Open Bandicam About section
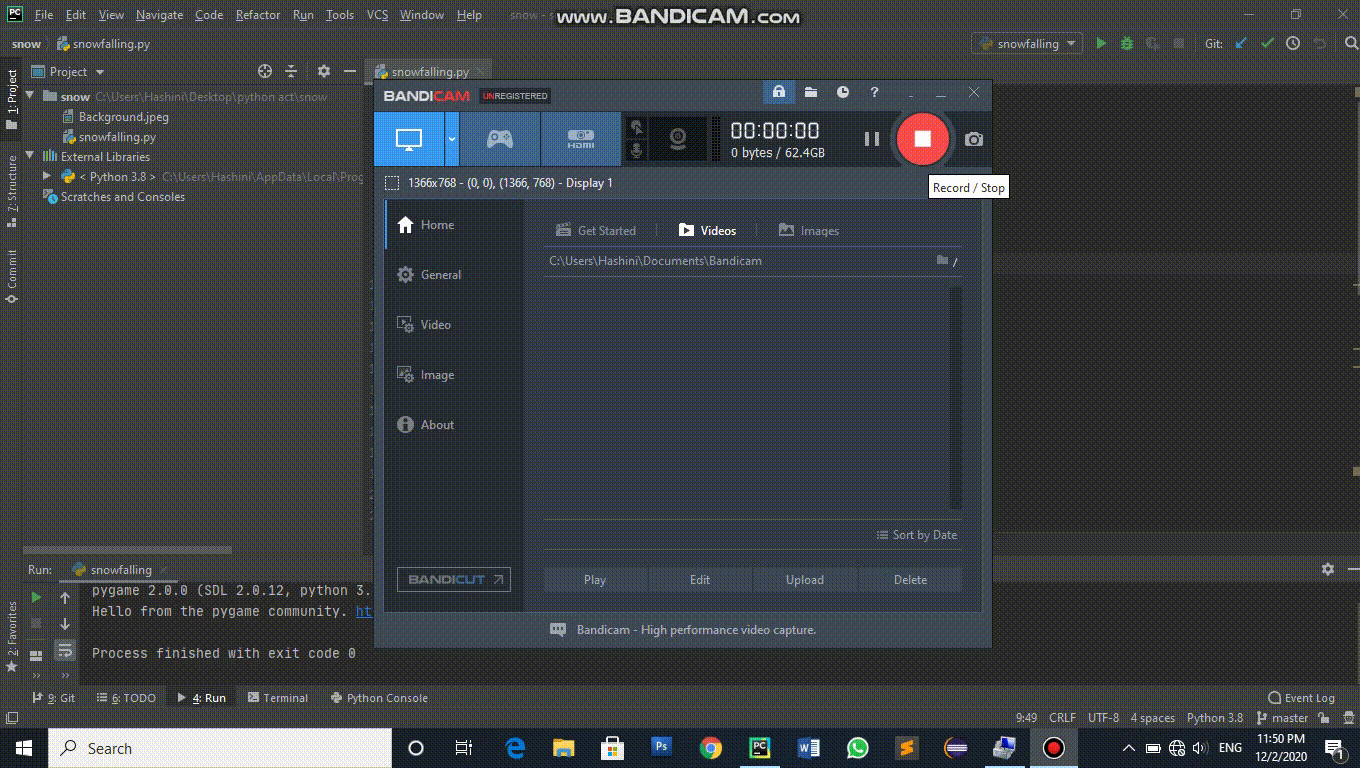This screenshot has height=768, width=1360. point(454,425)
